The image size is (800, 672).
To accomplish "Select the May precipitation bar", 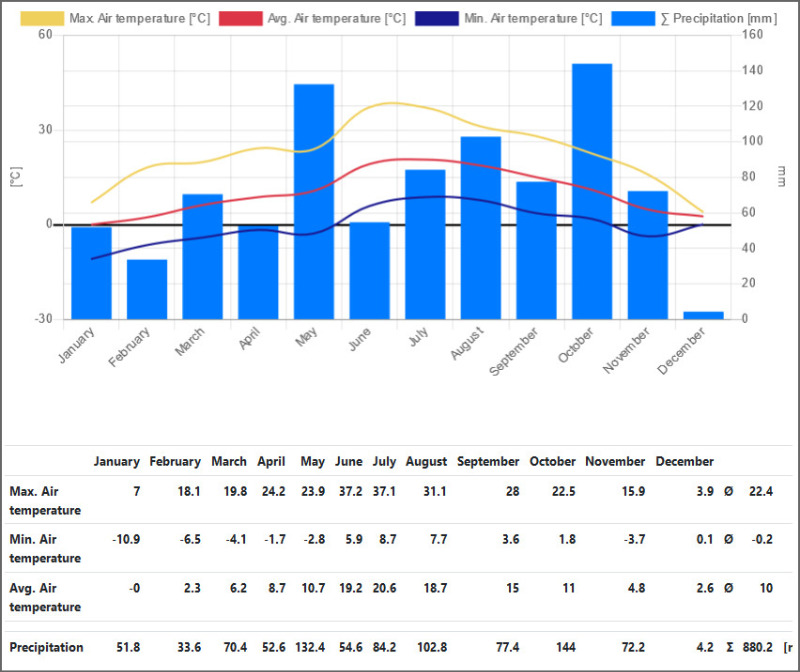I will pyautogui.click(x=313, y=202).
